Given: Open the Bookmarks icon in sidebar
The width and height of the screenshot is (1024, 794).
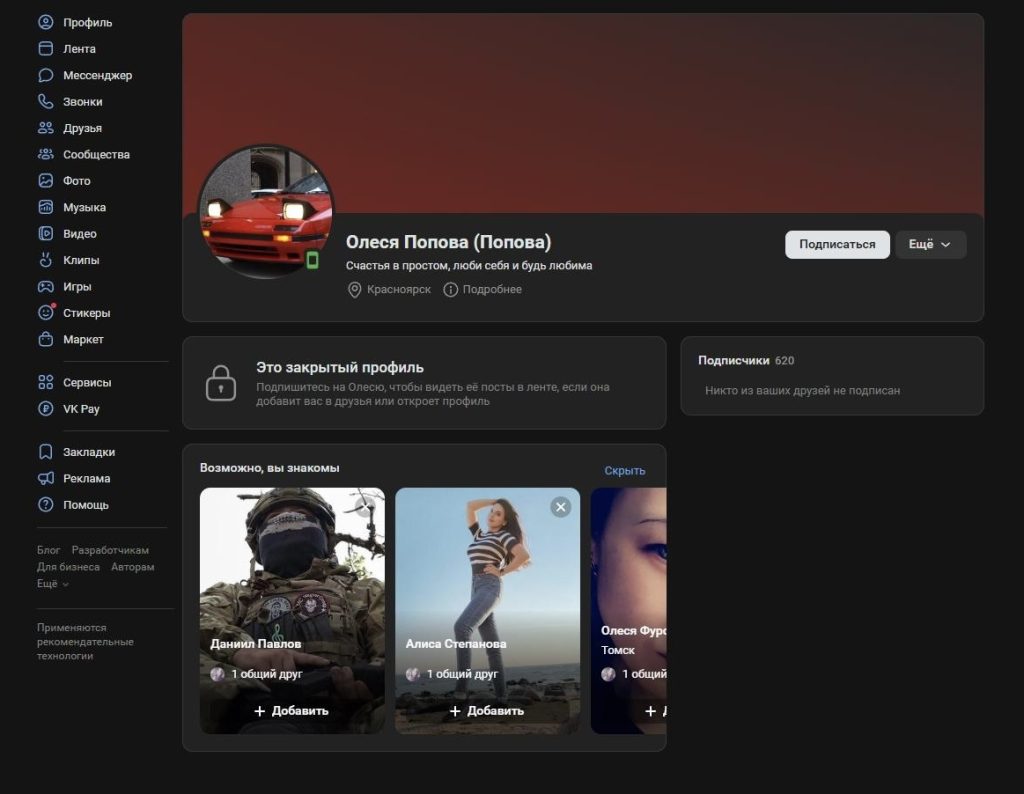Looking at the screenshot, I should coord(45,452).
